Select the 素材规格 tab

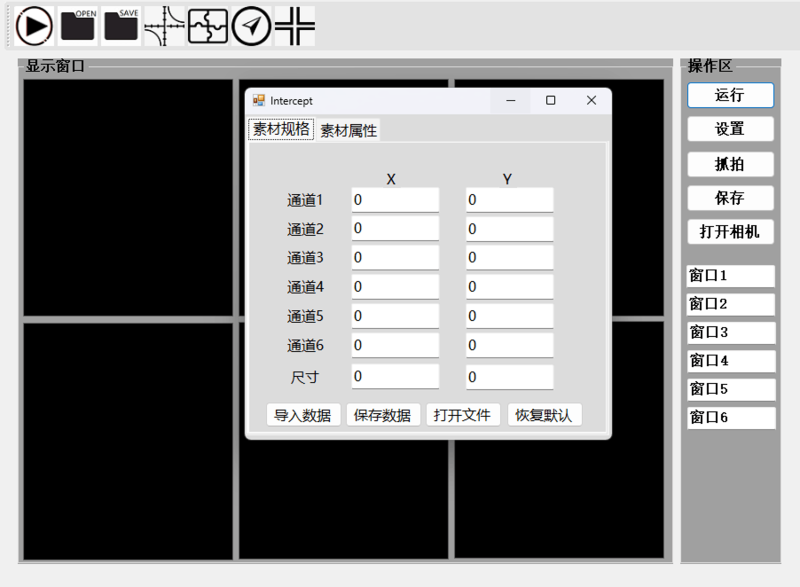tap(281, 129)
